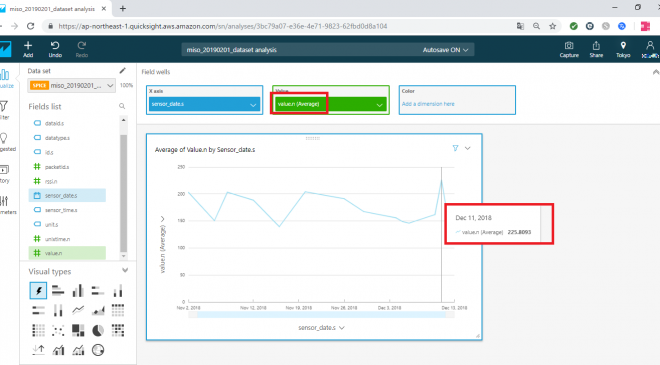
Task: Pick the horizontal stacked bar chart type
Action: [x=98, y=290]
